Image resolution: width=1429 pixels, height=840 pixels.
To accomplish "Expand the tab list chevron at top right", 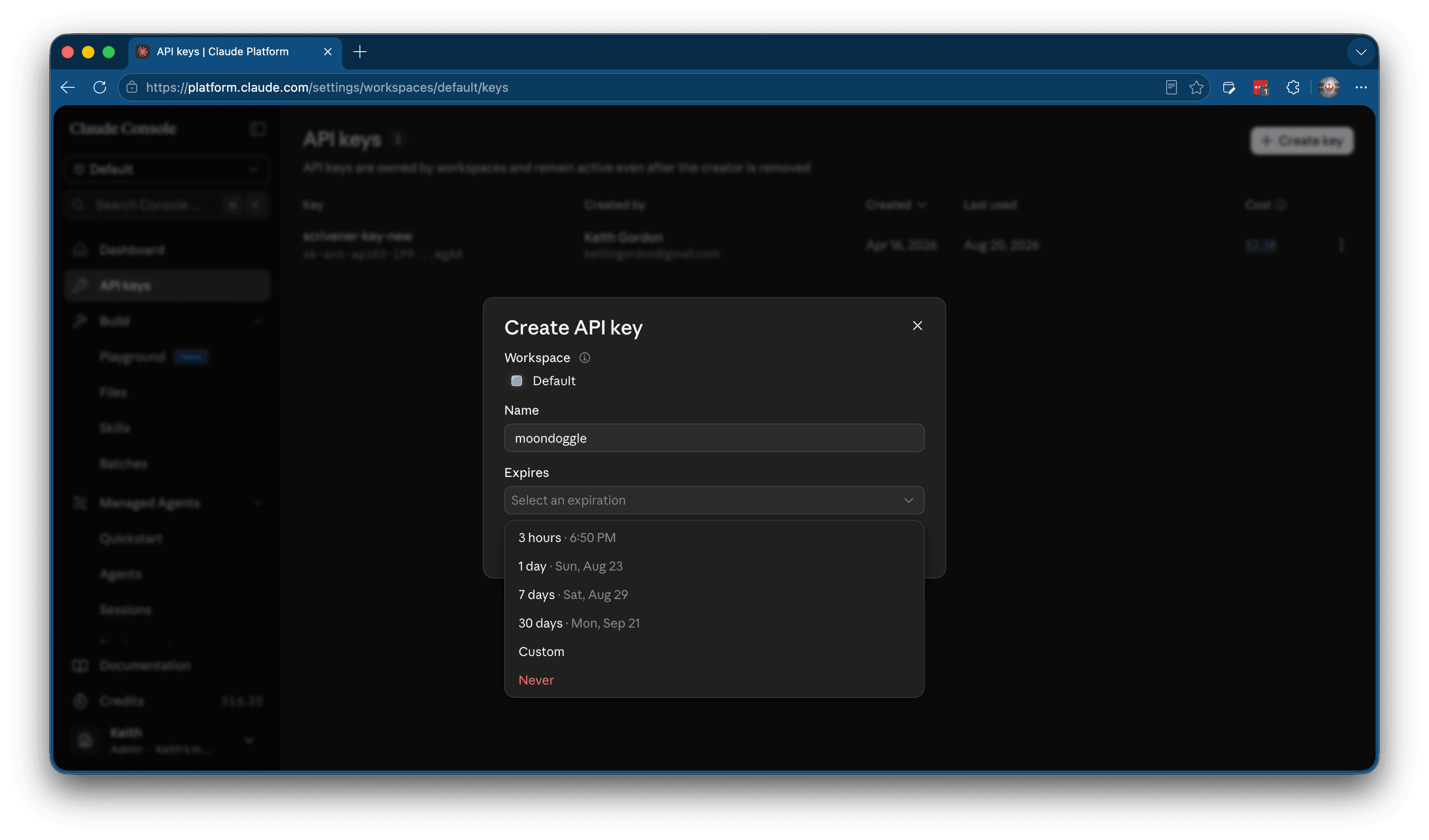I will [x=1360, y=52].
